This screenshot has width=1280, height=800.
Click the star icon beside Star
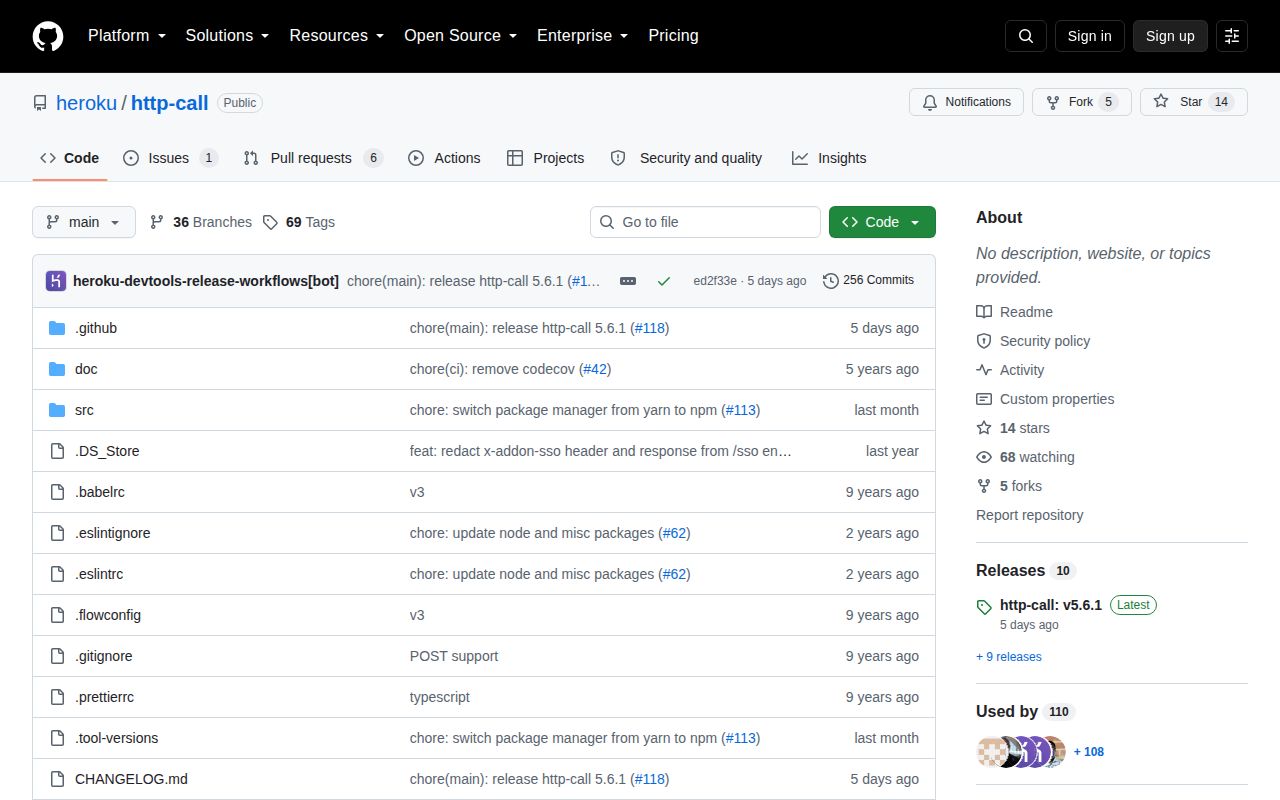click(1161, 102)
